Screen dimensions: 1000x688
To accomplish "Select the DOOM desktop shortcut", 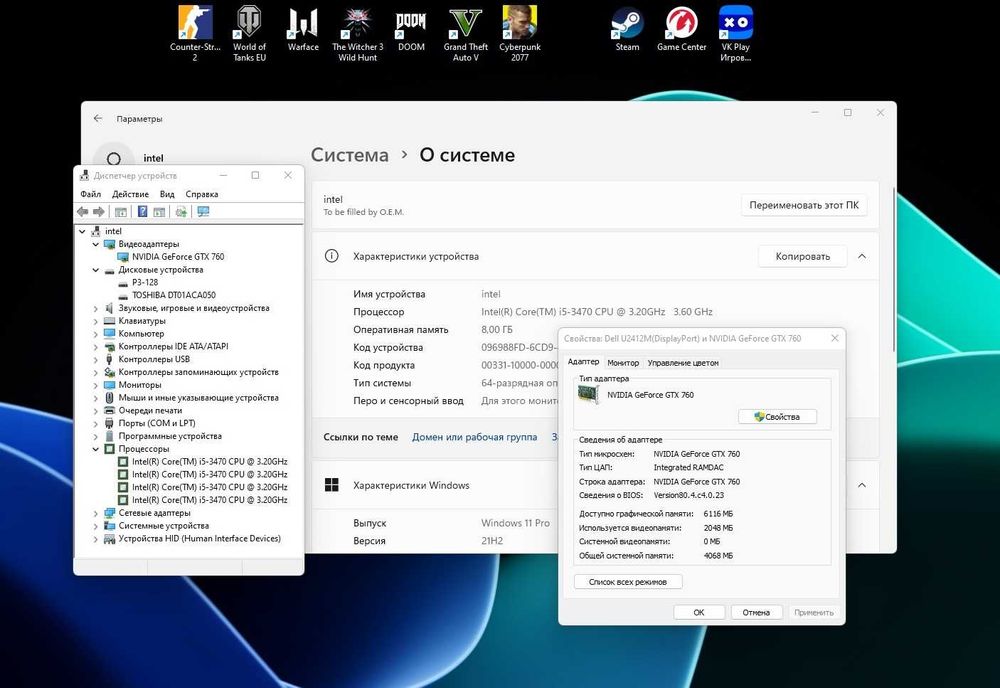I will point(411,29).
